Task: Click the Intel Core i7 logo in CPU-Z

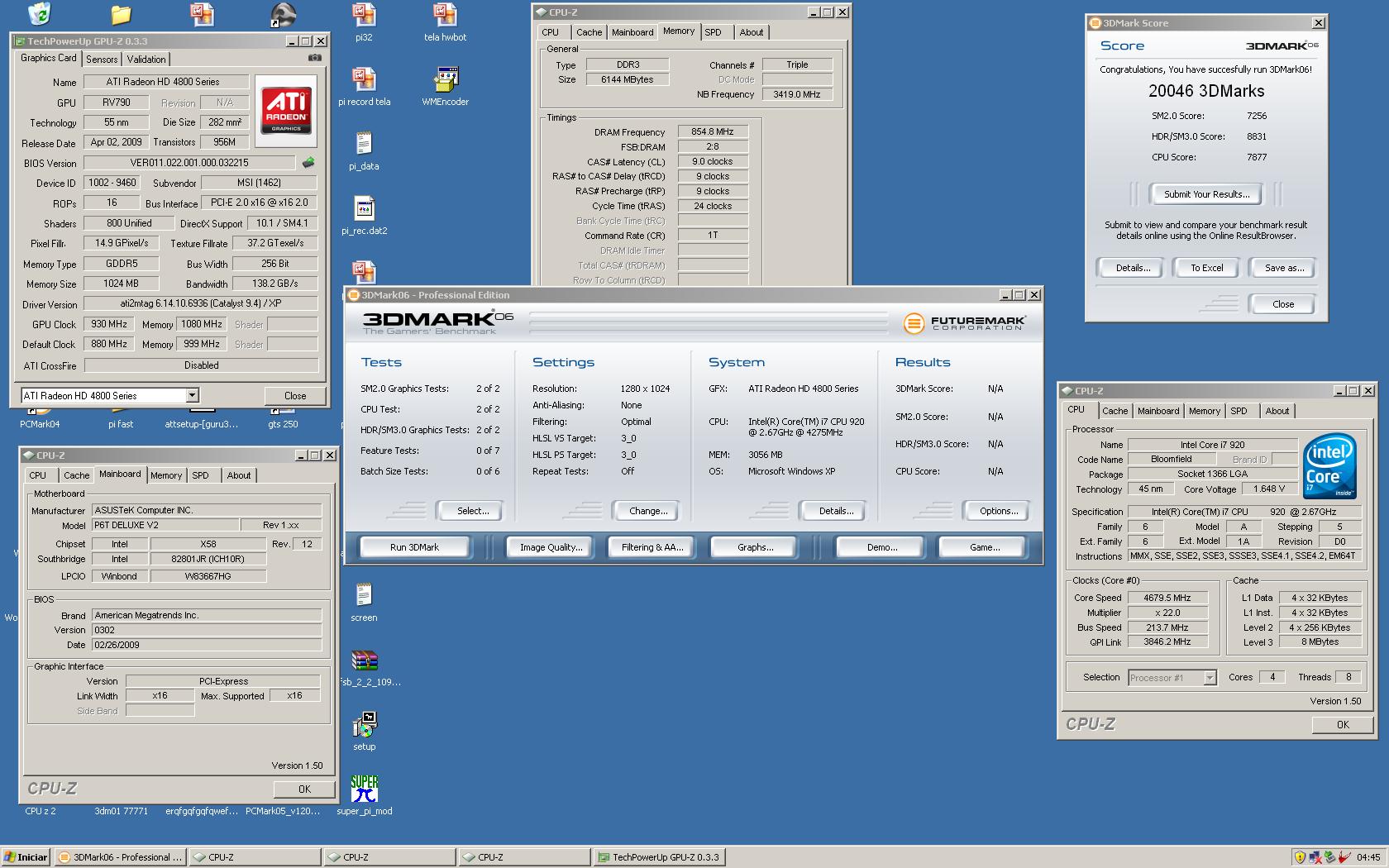Action: point(1330,465)
